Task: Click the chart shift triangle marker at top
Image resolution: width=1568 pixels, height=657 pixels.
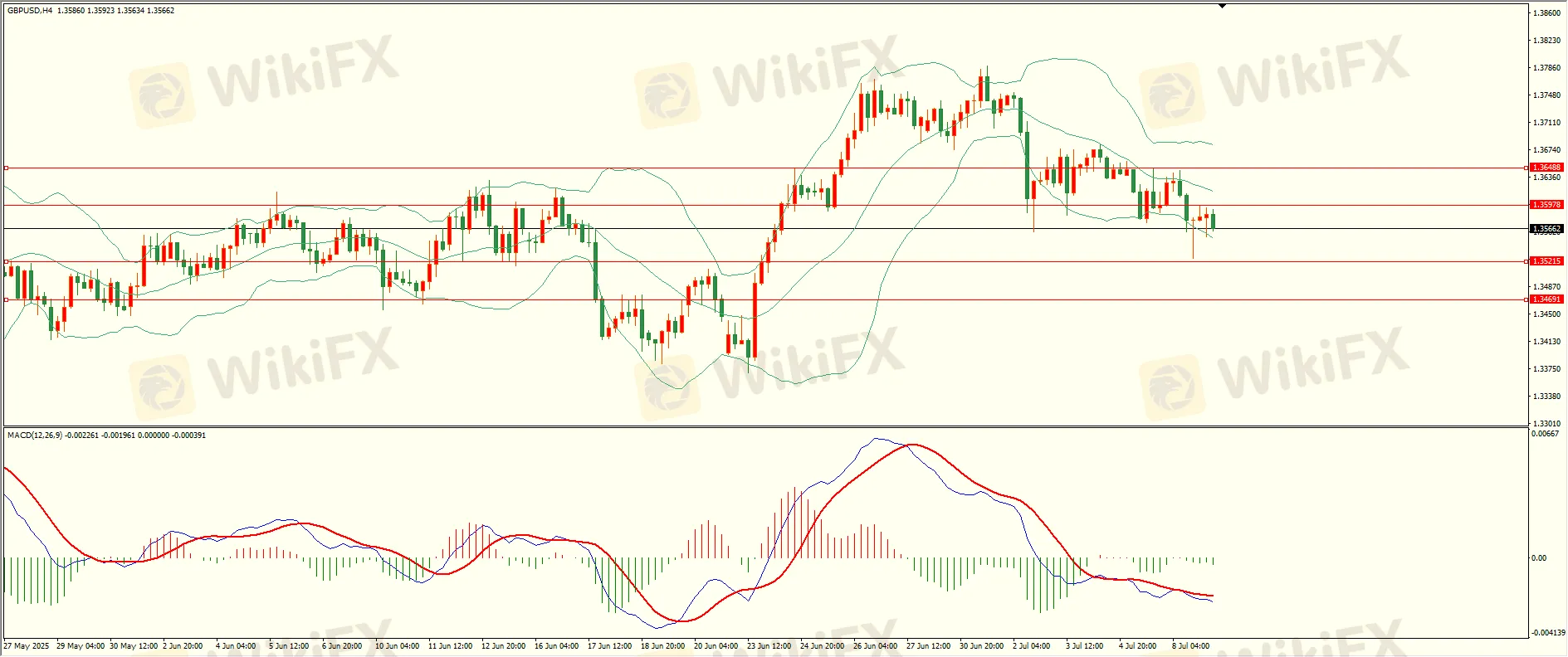Action: (x=1222, y=6)
